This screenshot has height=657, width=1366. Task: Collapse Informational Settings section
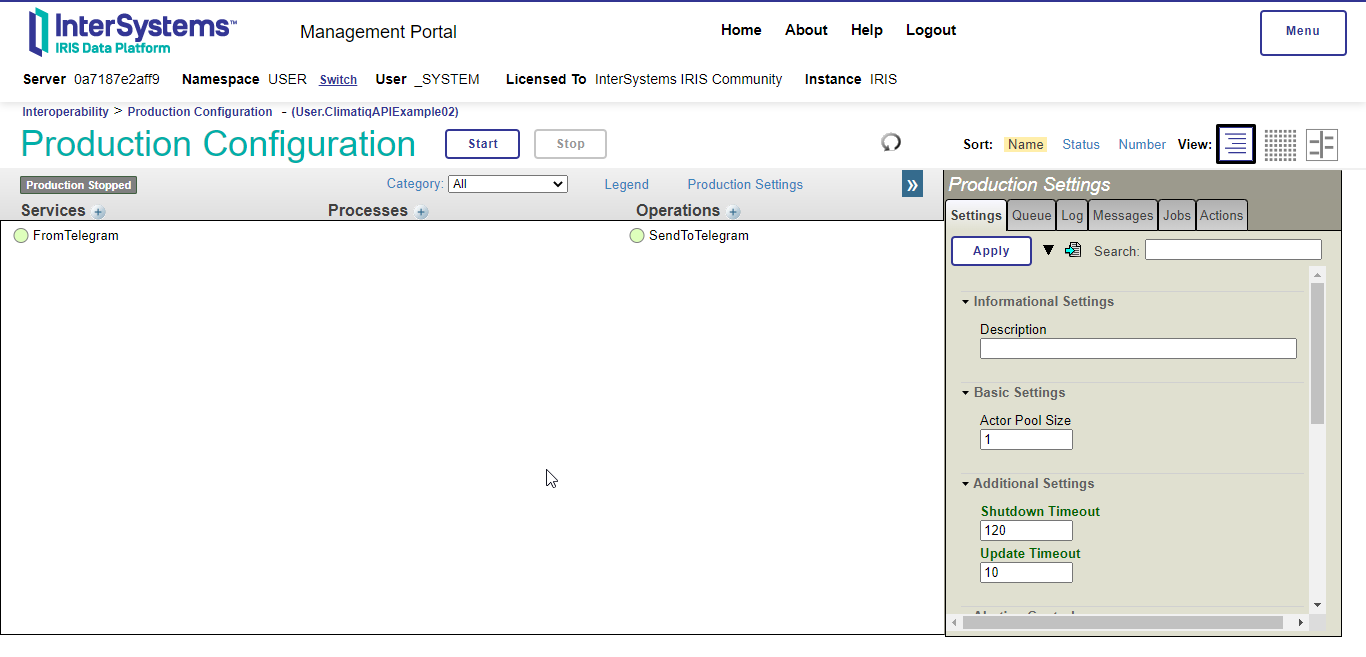[966, 302]
